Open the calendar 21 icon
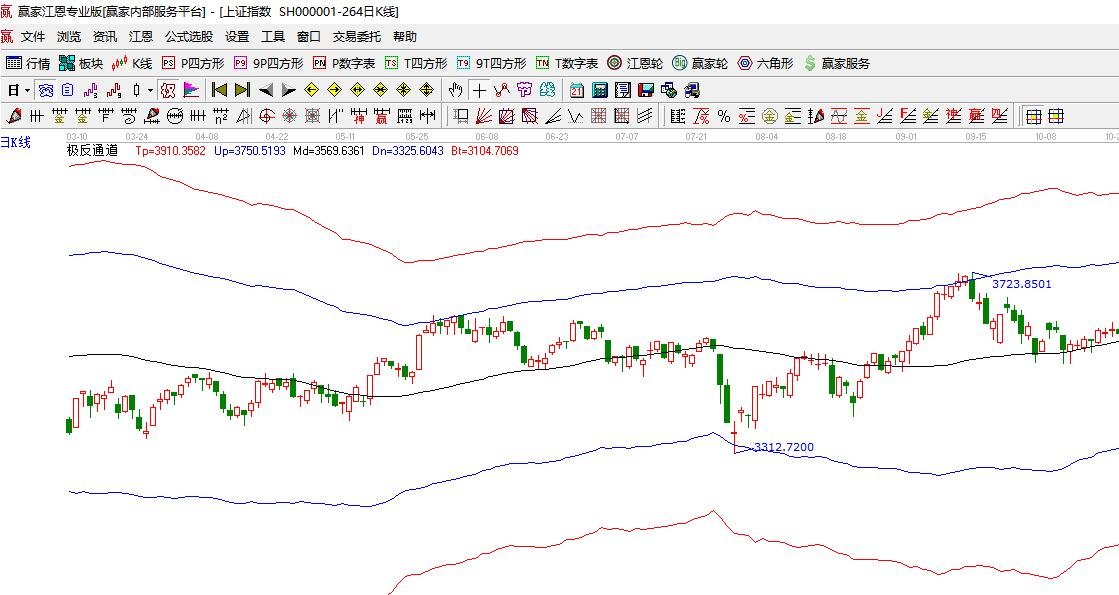Screen dimensions: 1119x595 [577, 90]
